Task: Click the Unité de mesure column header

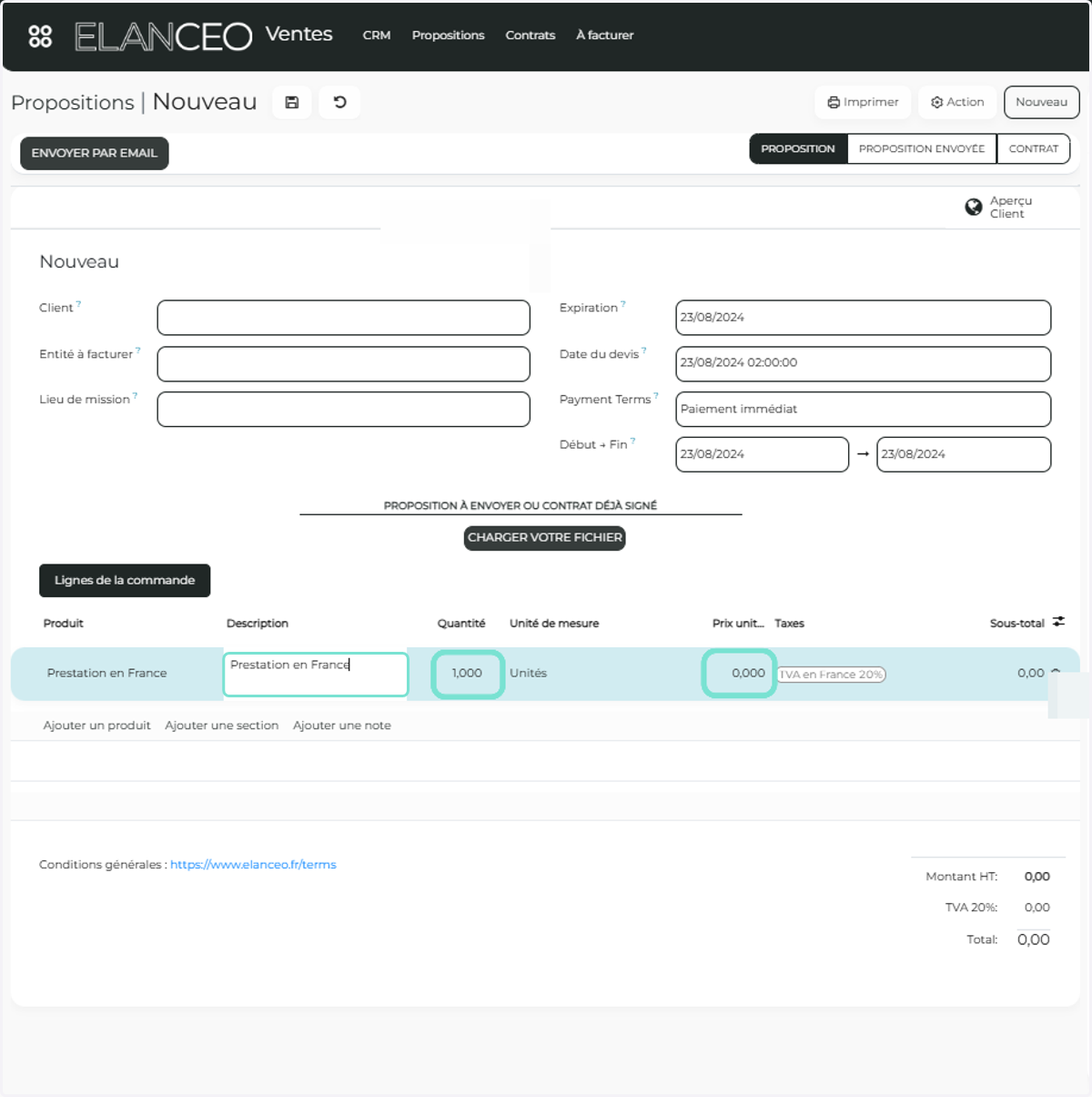Action: point(554,624)
